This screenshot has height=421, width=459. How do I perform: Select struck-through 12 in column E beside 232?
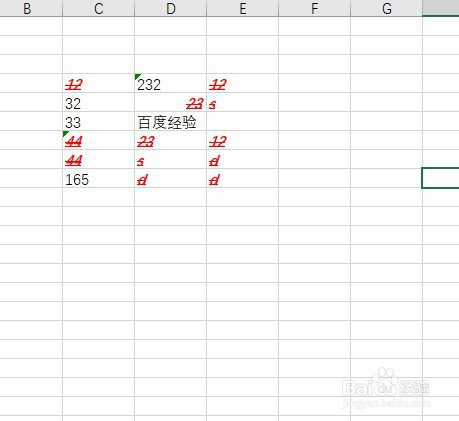[x=242, y=83]
